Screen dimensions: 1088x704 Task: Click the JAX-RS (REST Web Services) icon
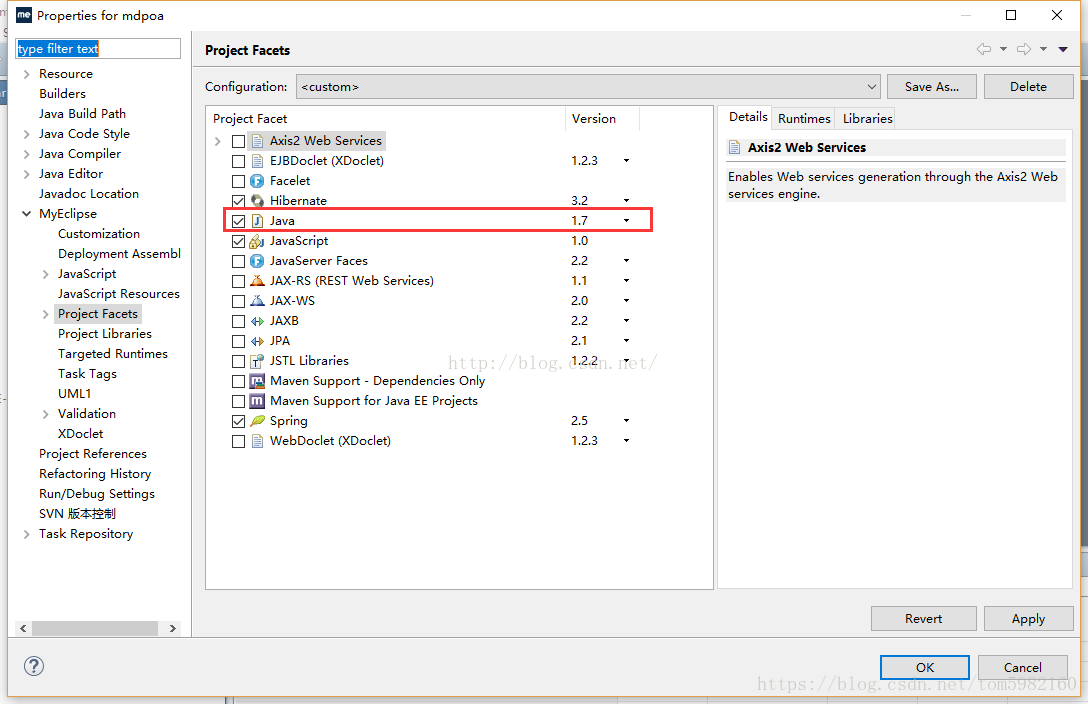[257, 281]
